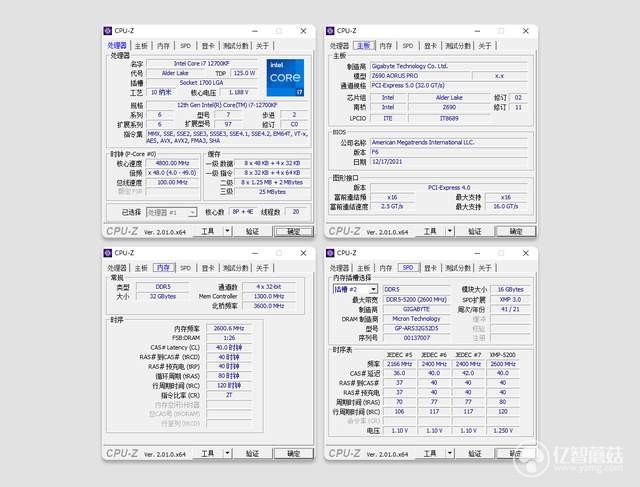Switch to 处理器 tab in memory window

tap(117, 268)
